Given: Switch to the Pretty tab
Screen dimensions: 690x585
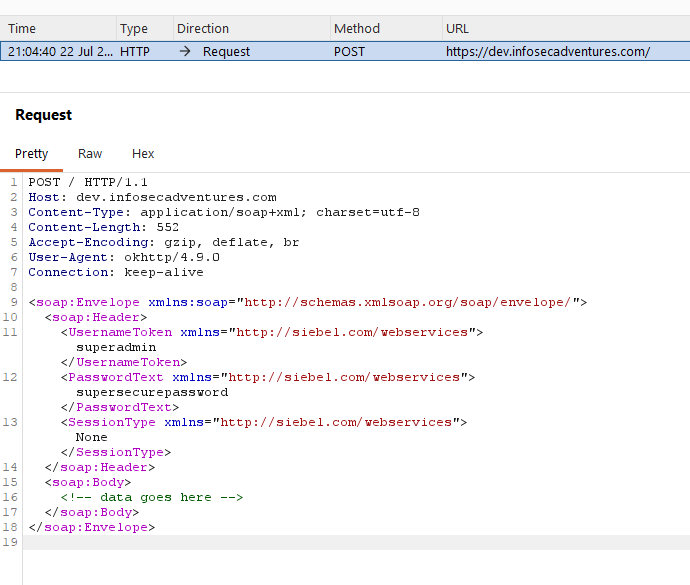Looking at the screenshot, I should (x=31, y=154).
